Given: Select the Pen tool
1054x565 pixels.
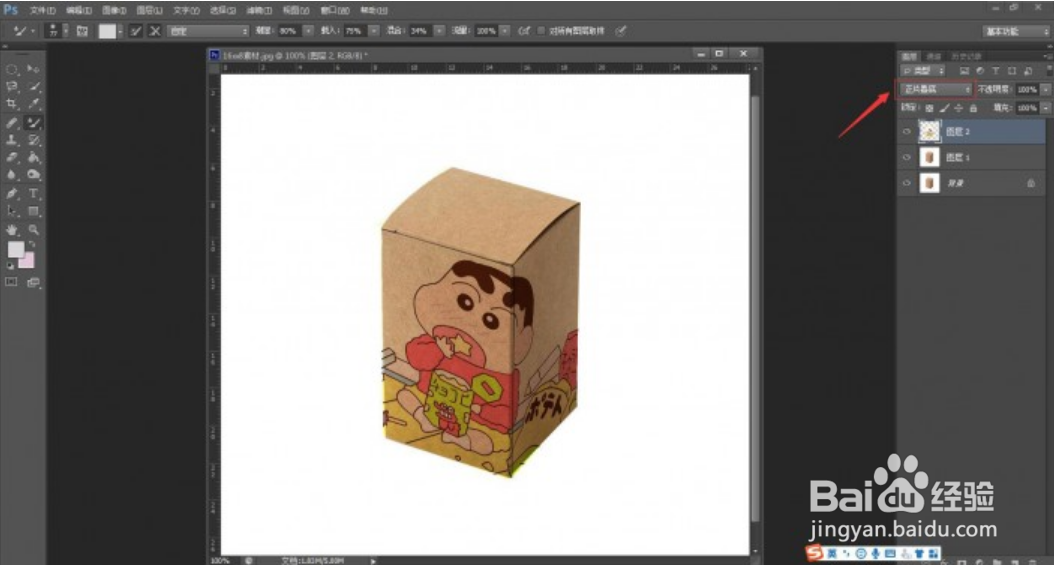Looking at the screenshot, I should coord(12,193).
